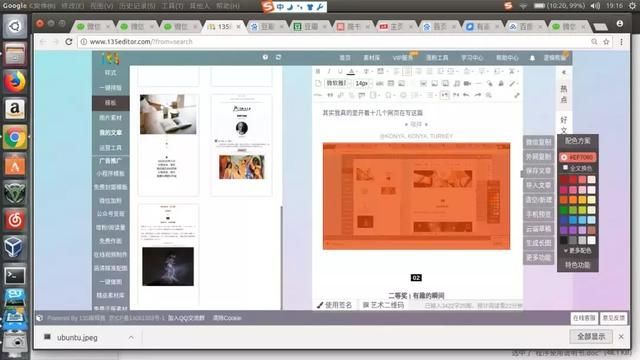Open Terminal from the Ubuntu dock
The height and width of the screenshot is (360, 640).
pyautogui.click(x=15, y=276)
